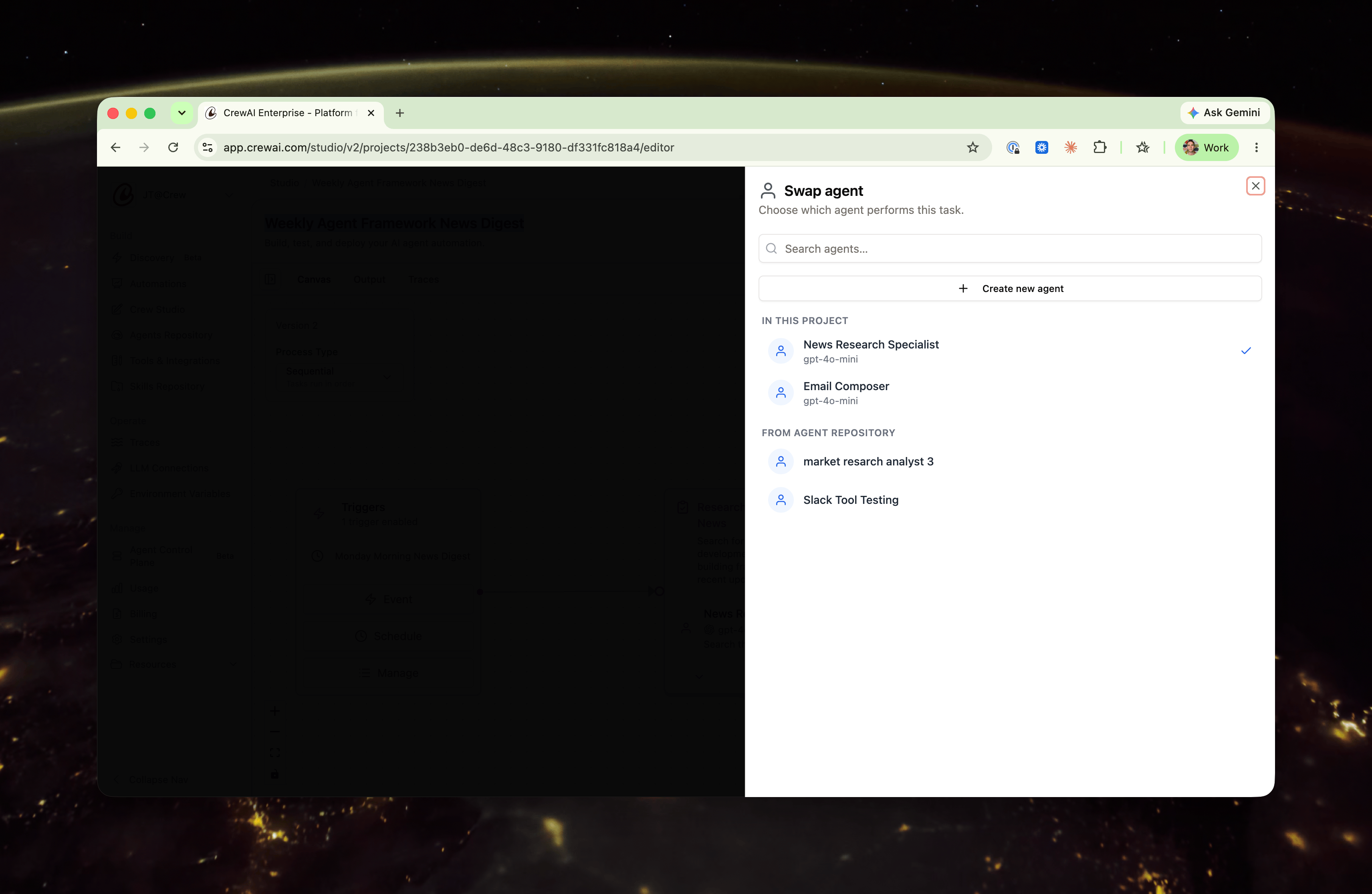Open a new browser tab
The image size is (1372, 894).
coord(399,113)
